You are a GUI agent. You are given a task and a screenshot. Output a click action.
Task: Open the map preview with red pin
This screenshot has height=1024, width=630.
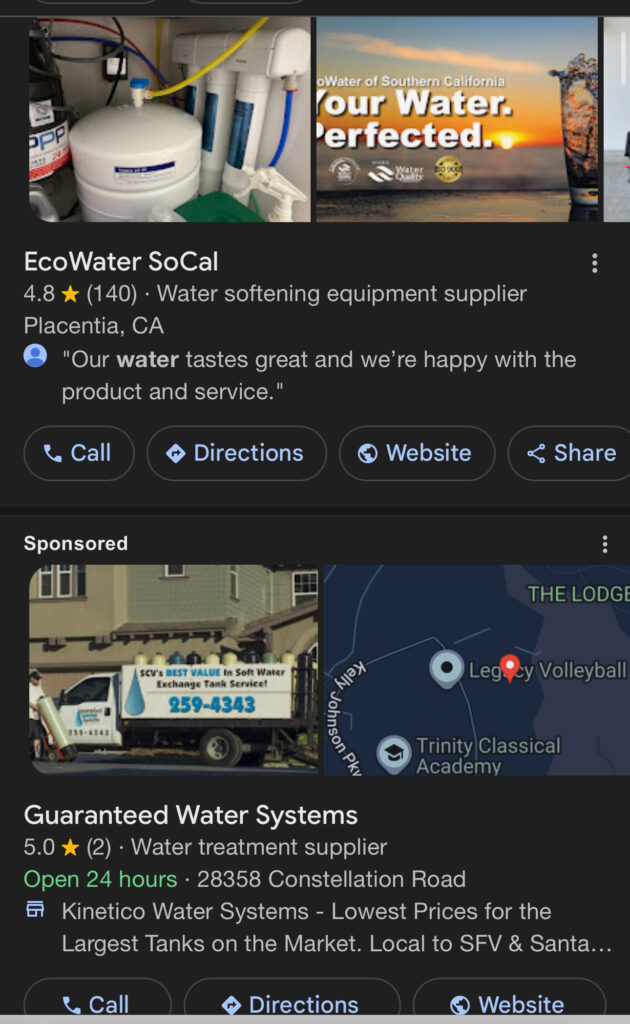pyautogui.click(x=476, y=670)
